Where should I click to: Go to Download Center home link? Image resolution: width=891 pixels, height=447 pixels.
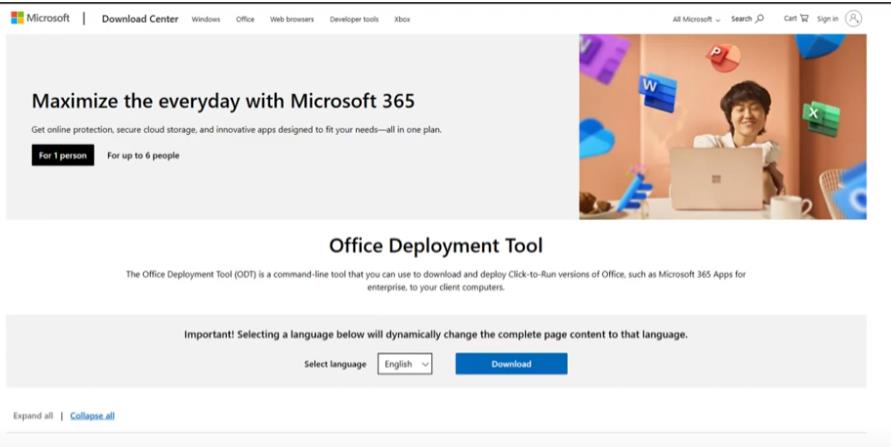[x=140, y=19]
